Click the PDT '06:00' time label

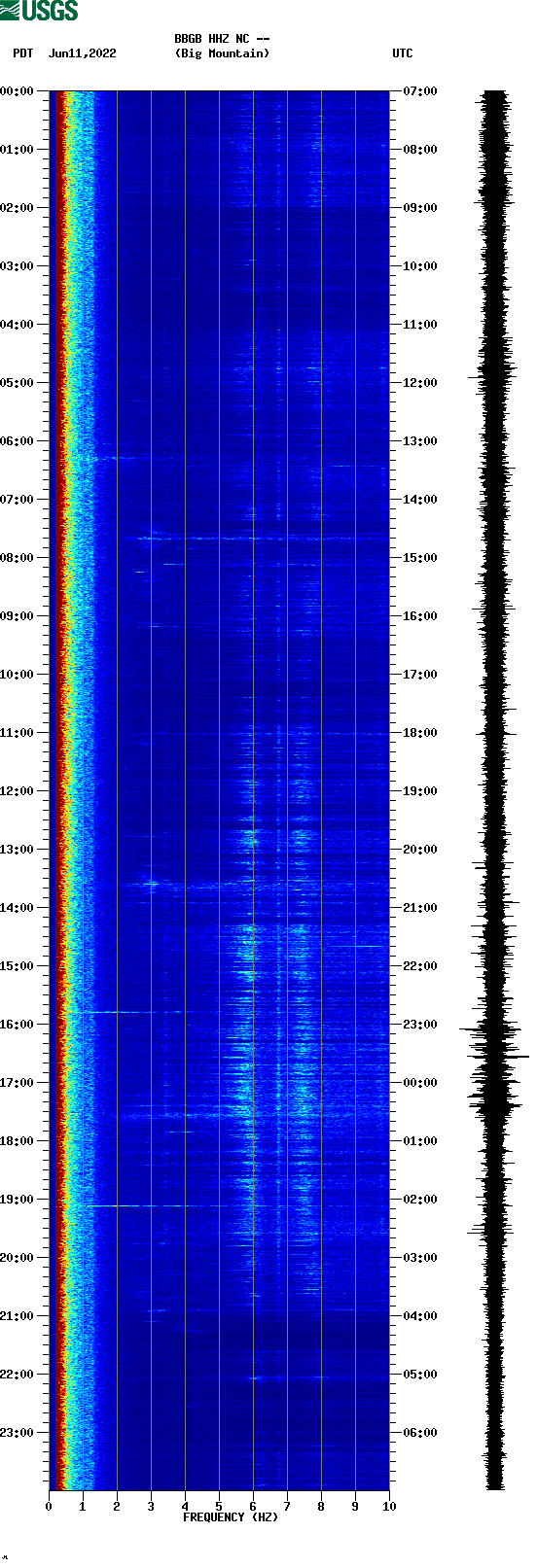18,441
